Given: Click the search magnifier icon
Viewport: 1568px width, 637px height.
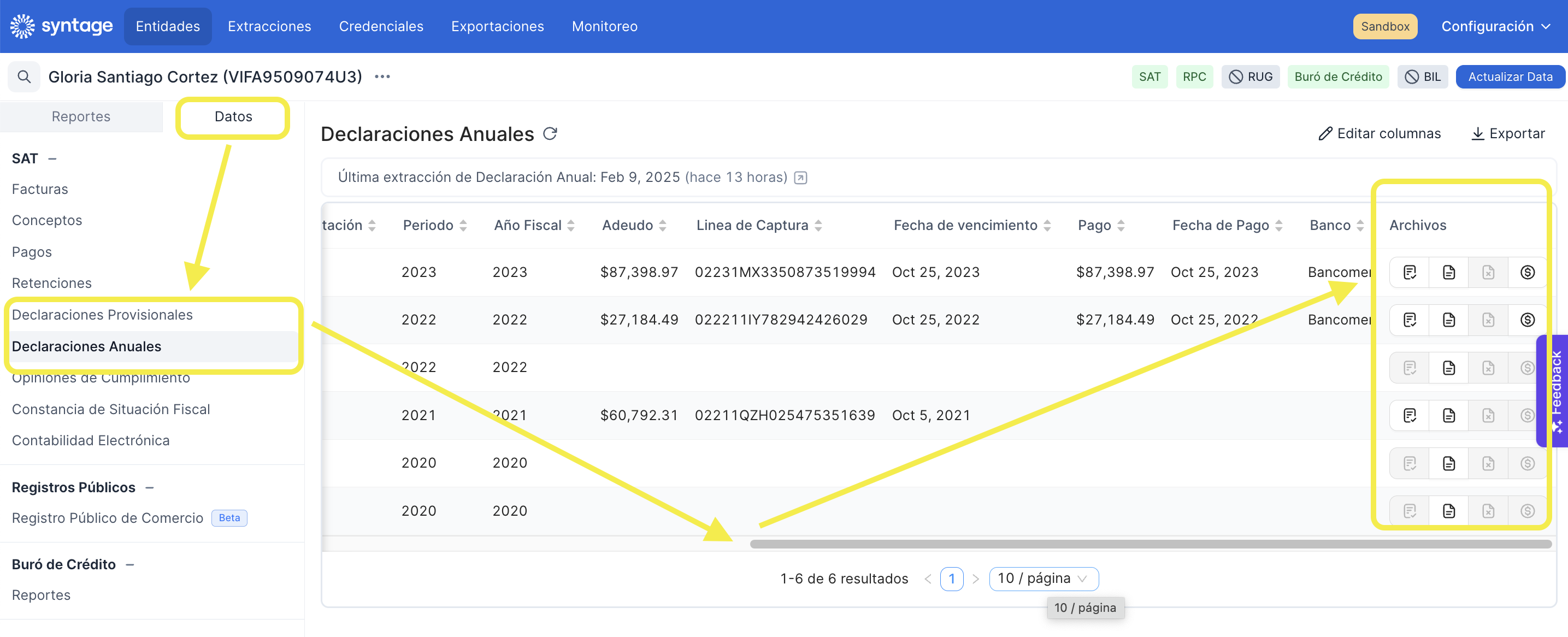Looking at the screenshot, I should 23,76.
